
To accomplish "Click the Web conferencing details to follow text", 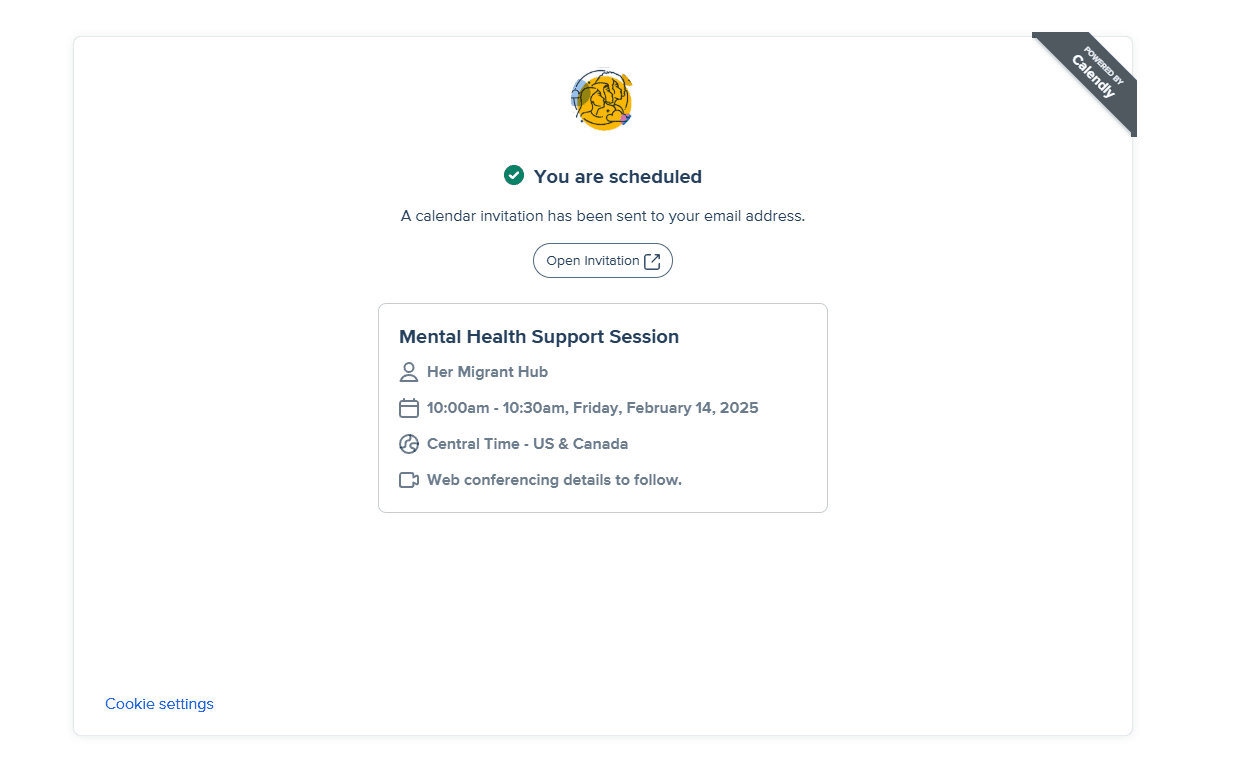I will point(554,480).
